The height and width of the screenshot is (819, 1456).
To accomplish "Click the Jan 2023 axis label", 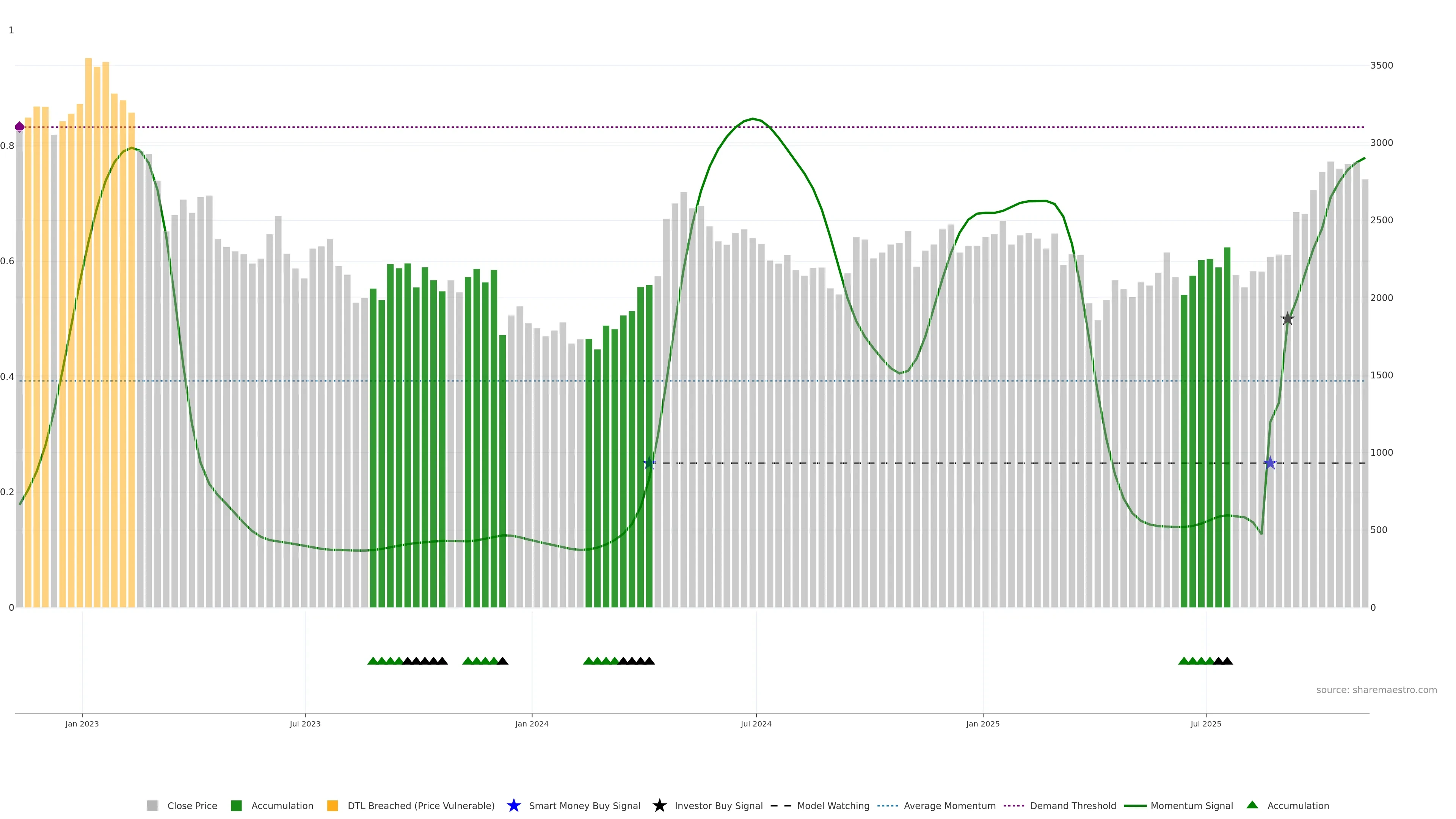I will [x=82, y=723].
